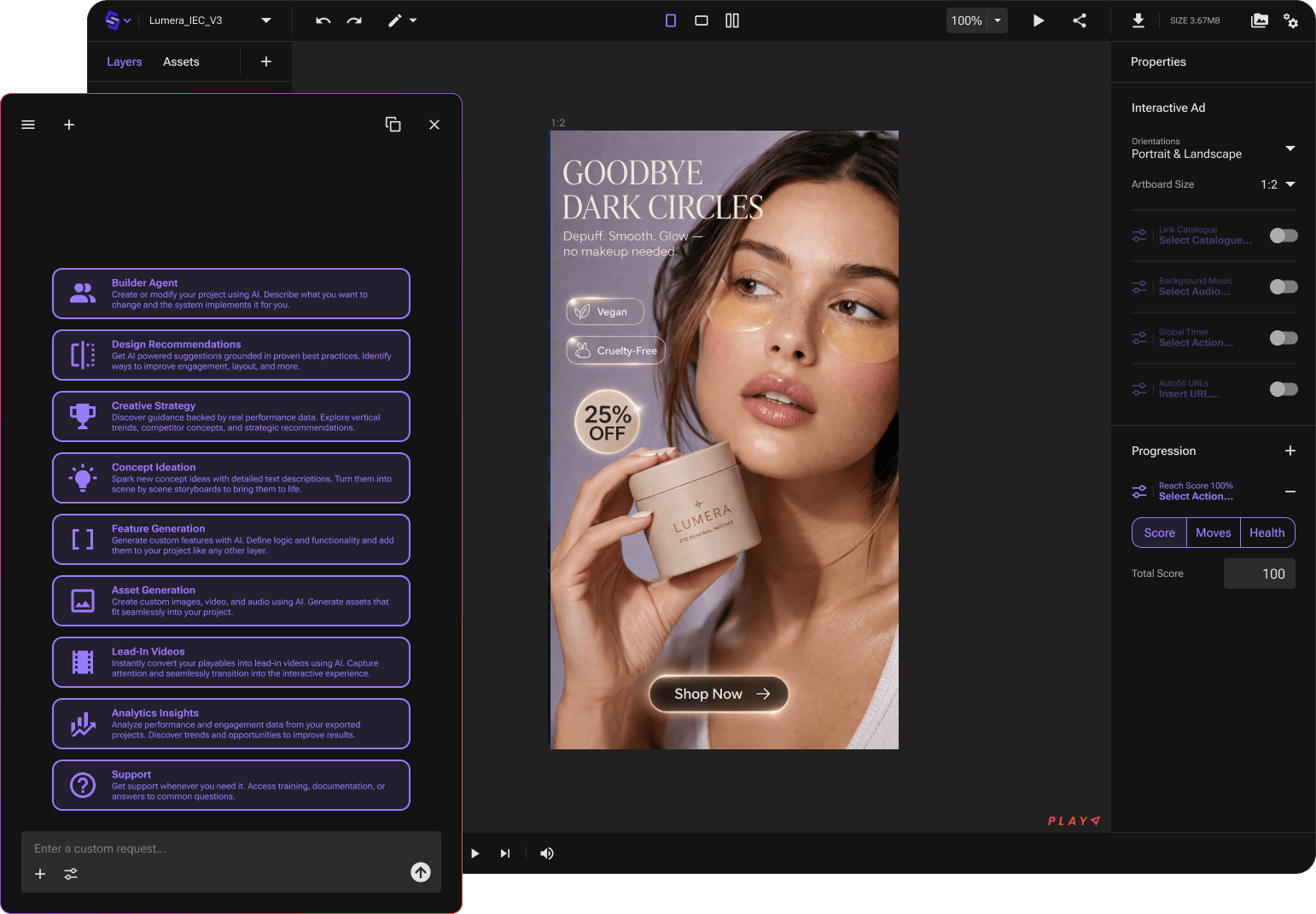Viewport: 1316px width, 914px height.
Task: Download the project export
Action: point(1138,20)
